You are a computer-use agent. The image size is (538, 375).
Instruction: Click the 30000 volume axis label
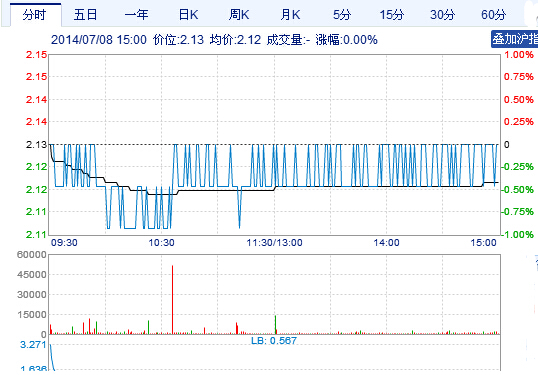tap(32, 294)
